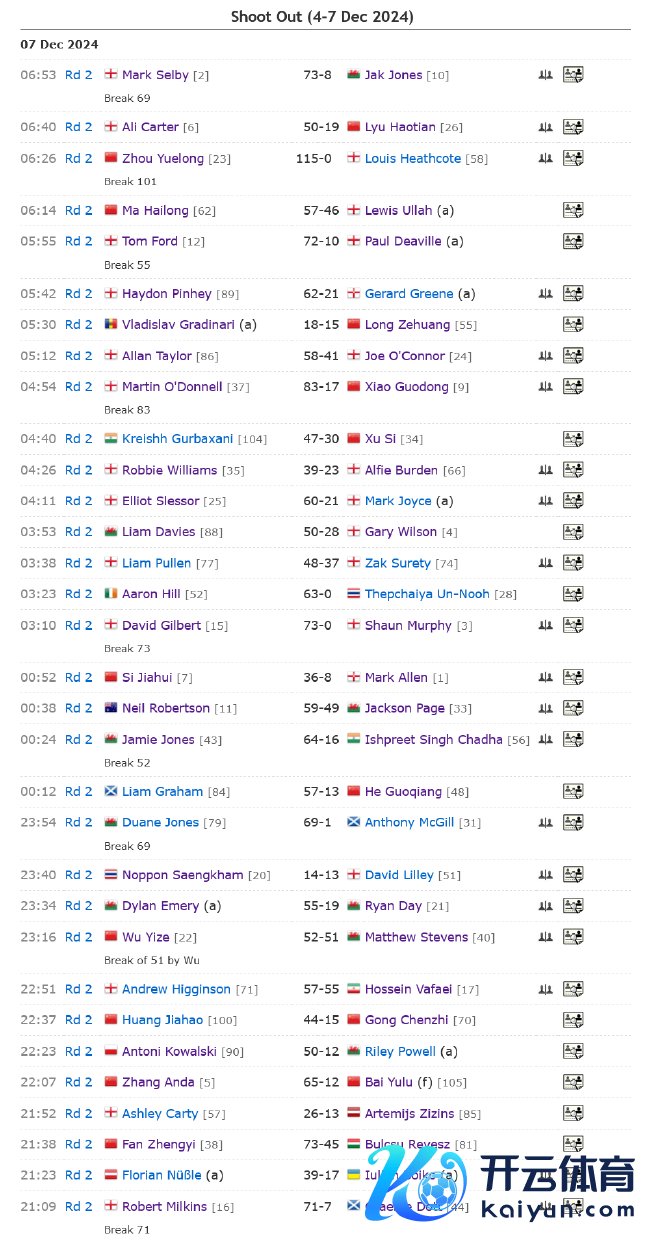Open Anthony McGill's player link

[409, 822]
